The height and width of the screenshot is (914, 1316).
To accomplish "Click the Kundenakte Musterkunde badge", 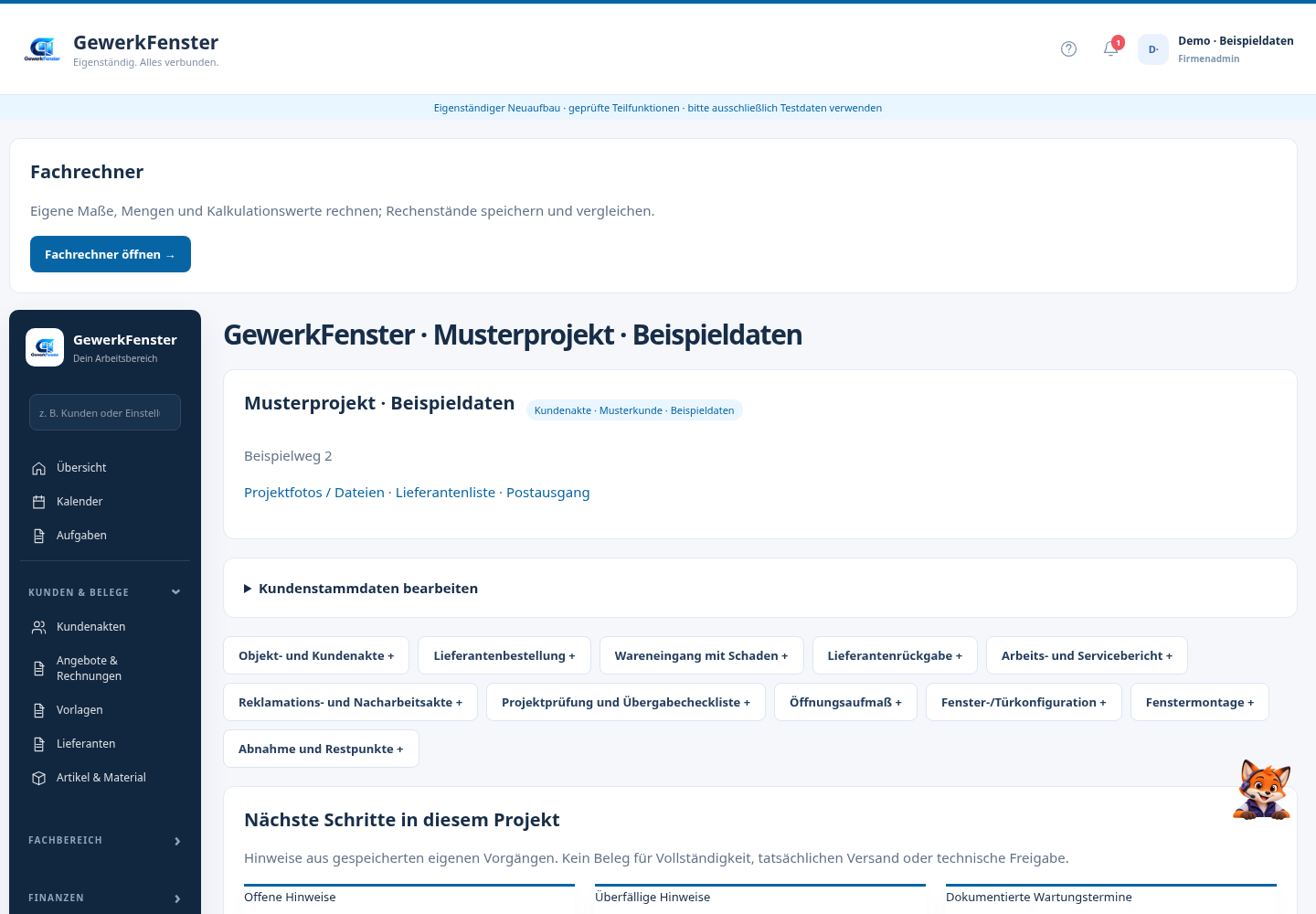I will pos(634,410).
